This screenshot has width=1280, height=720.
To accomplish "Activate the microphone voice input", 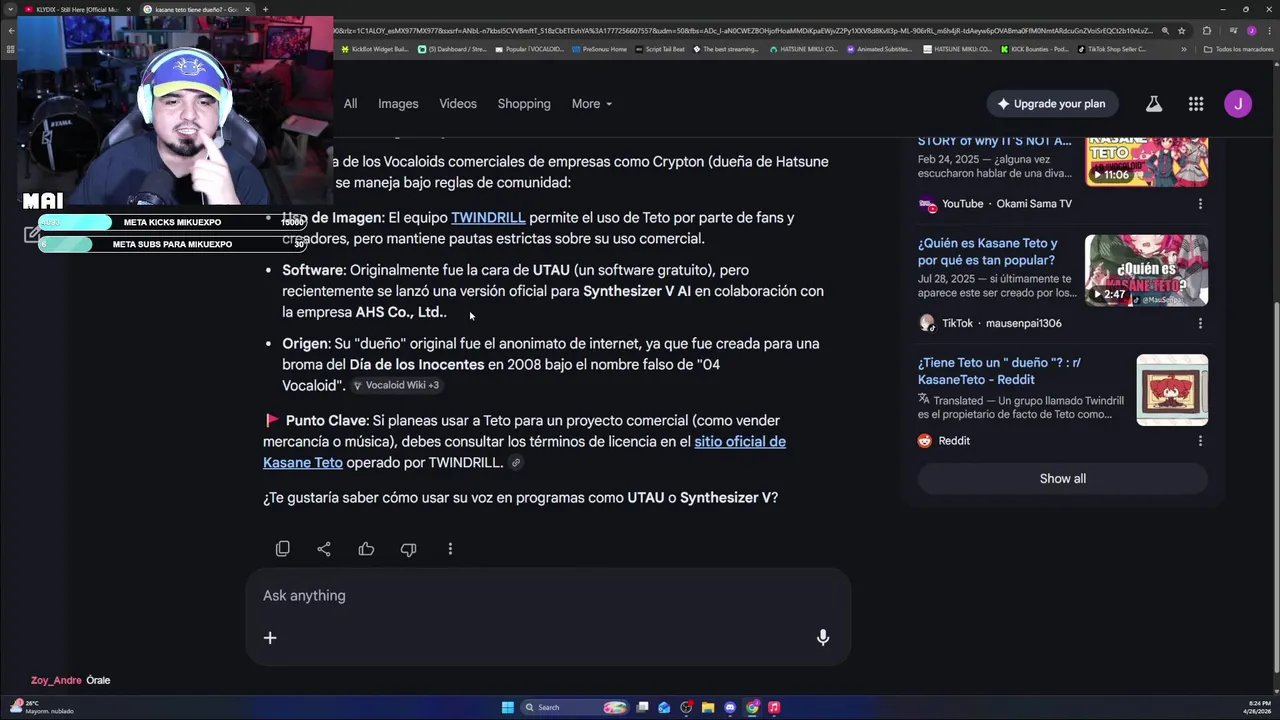I will pyautogui.click(x=823, y=638).
